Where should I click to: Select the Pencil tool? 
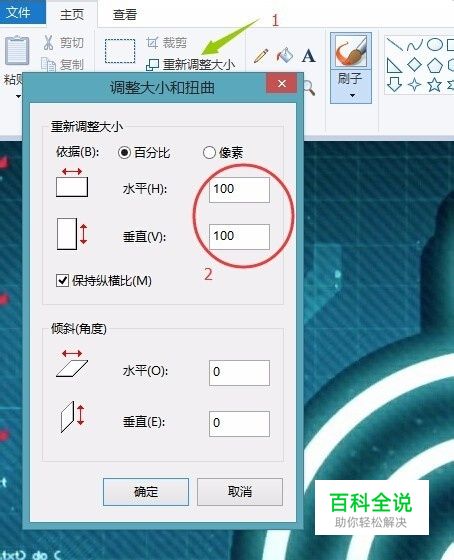(261, 56)
